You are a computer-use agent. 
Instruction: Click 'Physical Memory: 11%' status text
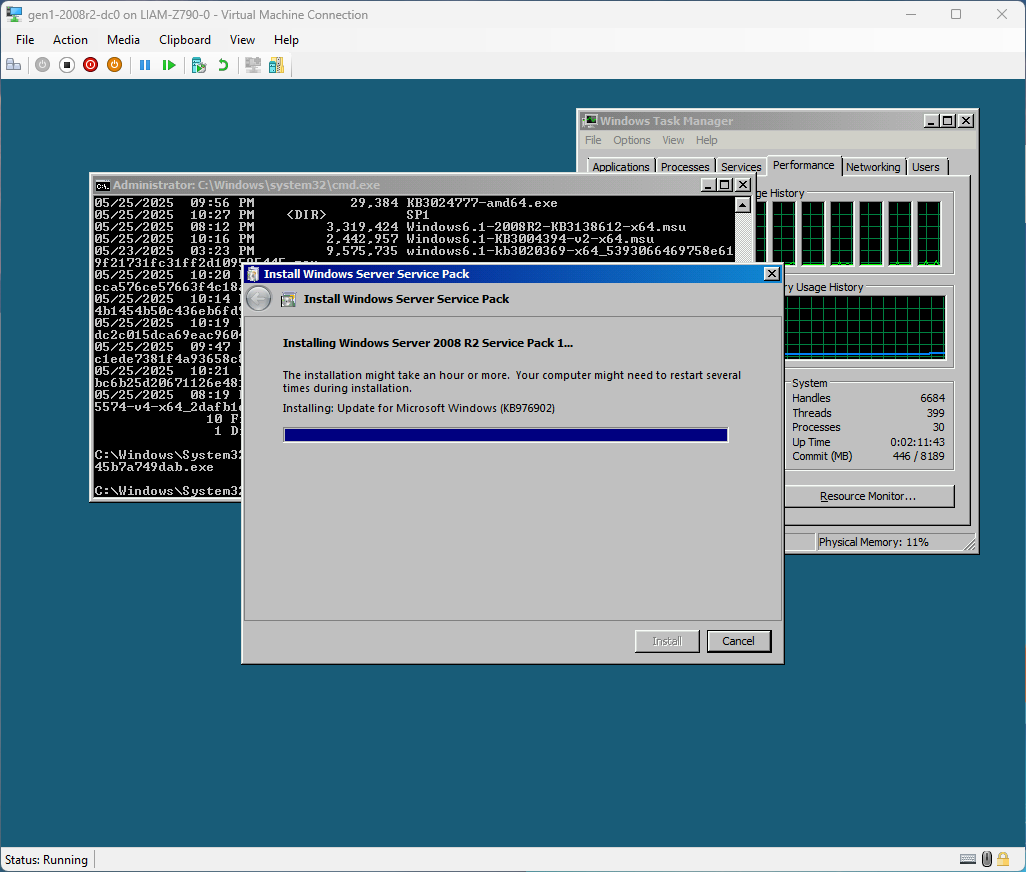(x=874, y=542)
